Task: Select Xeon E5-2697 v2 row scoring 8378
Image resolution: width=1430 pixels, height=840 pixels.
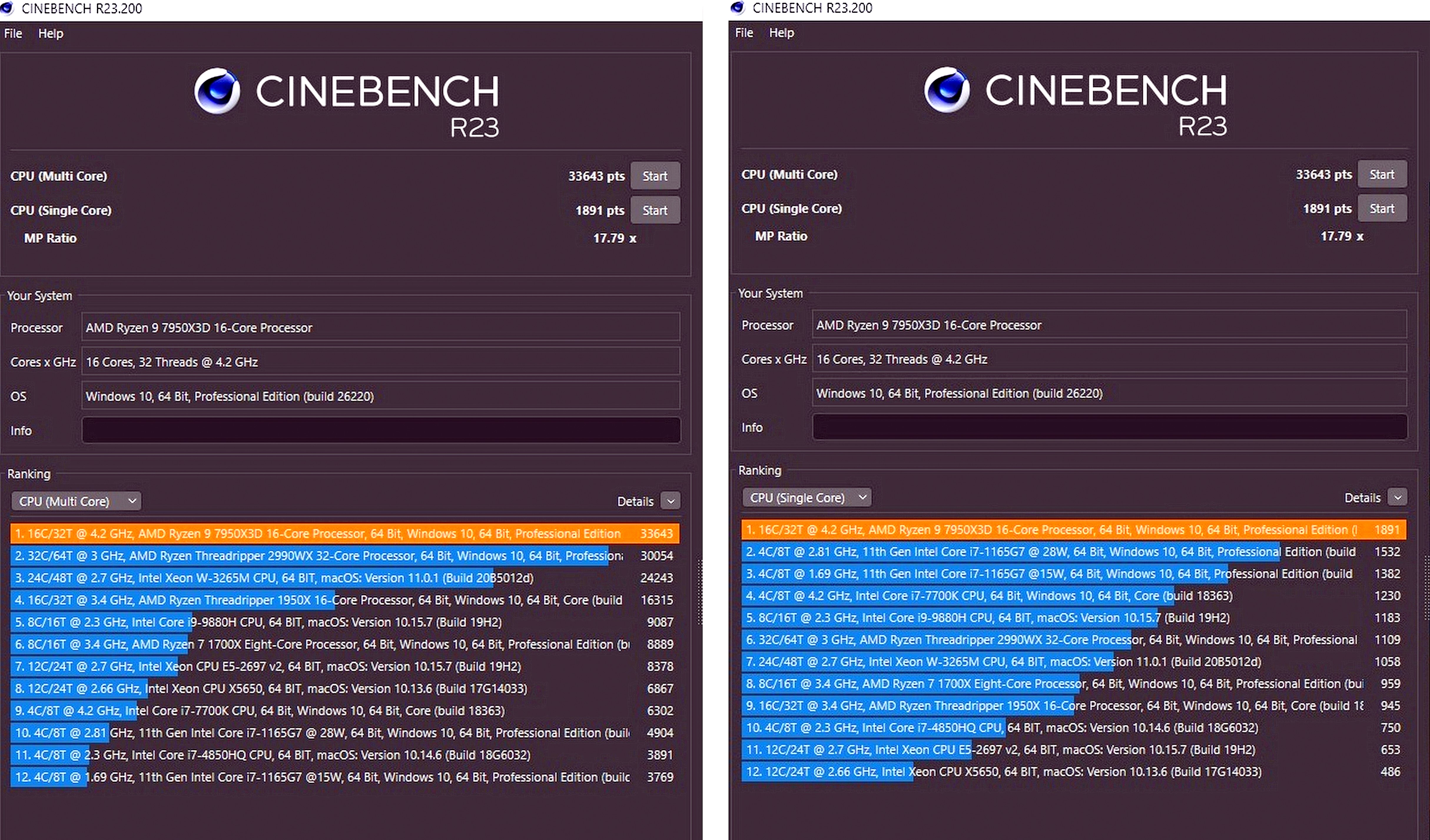Action: pos(344,666)
